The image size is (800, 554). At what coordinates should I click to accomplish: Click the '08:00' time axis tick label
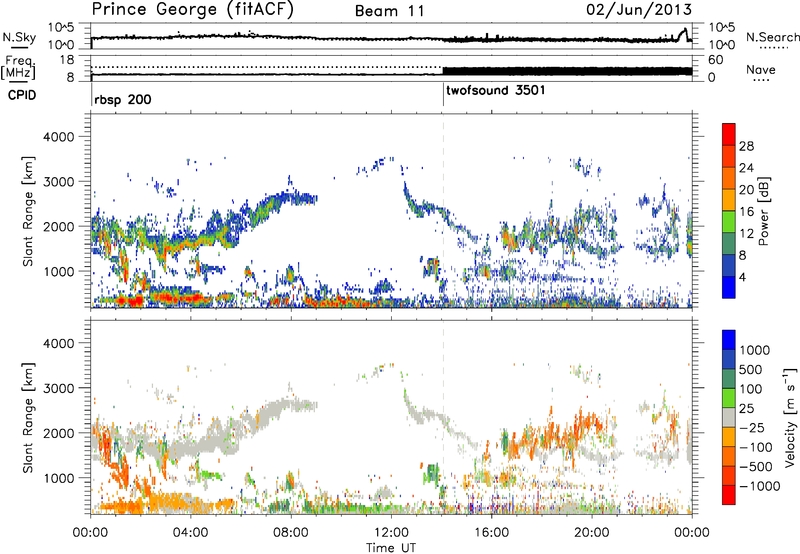pyautogui.click(x=291, y=533)
